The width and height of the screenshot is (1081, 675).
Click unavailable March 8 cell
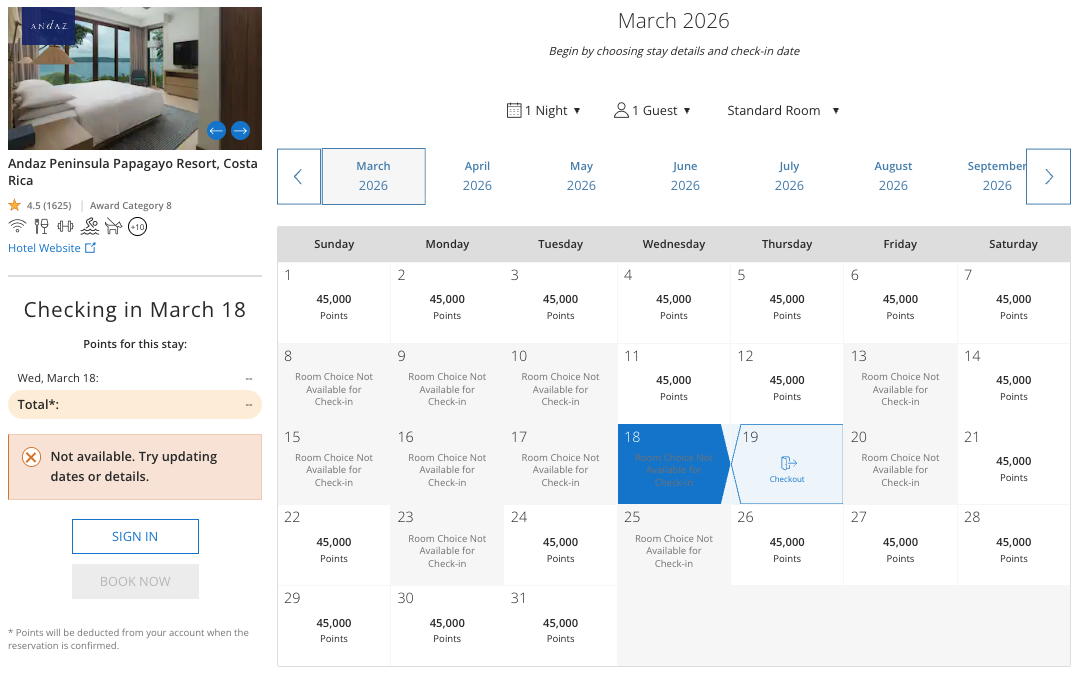[334, 383]
